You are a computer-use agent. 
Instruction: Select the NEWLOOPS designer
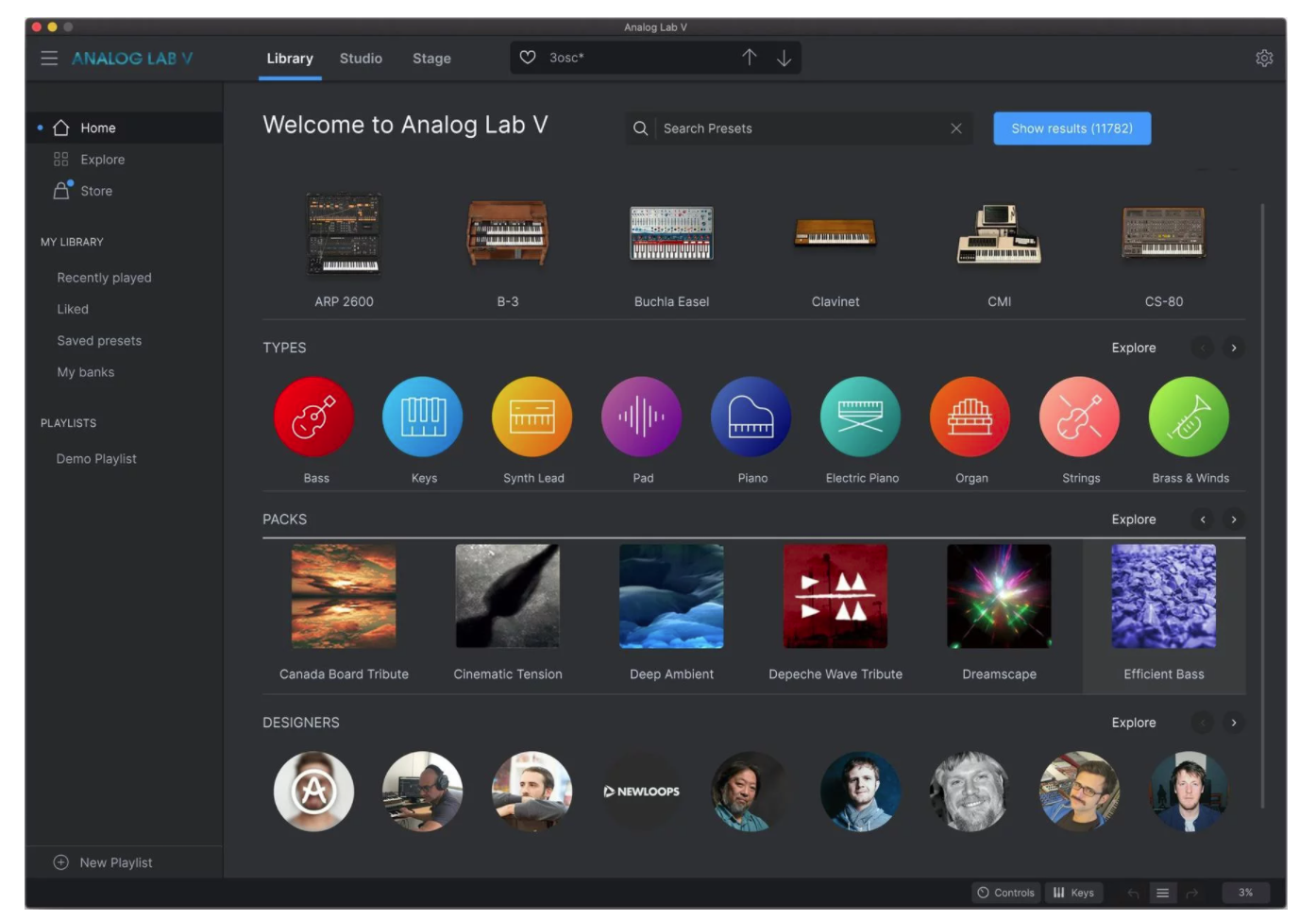642,792
